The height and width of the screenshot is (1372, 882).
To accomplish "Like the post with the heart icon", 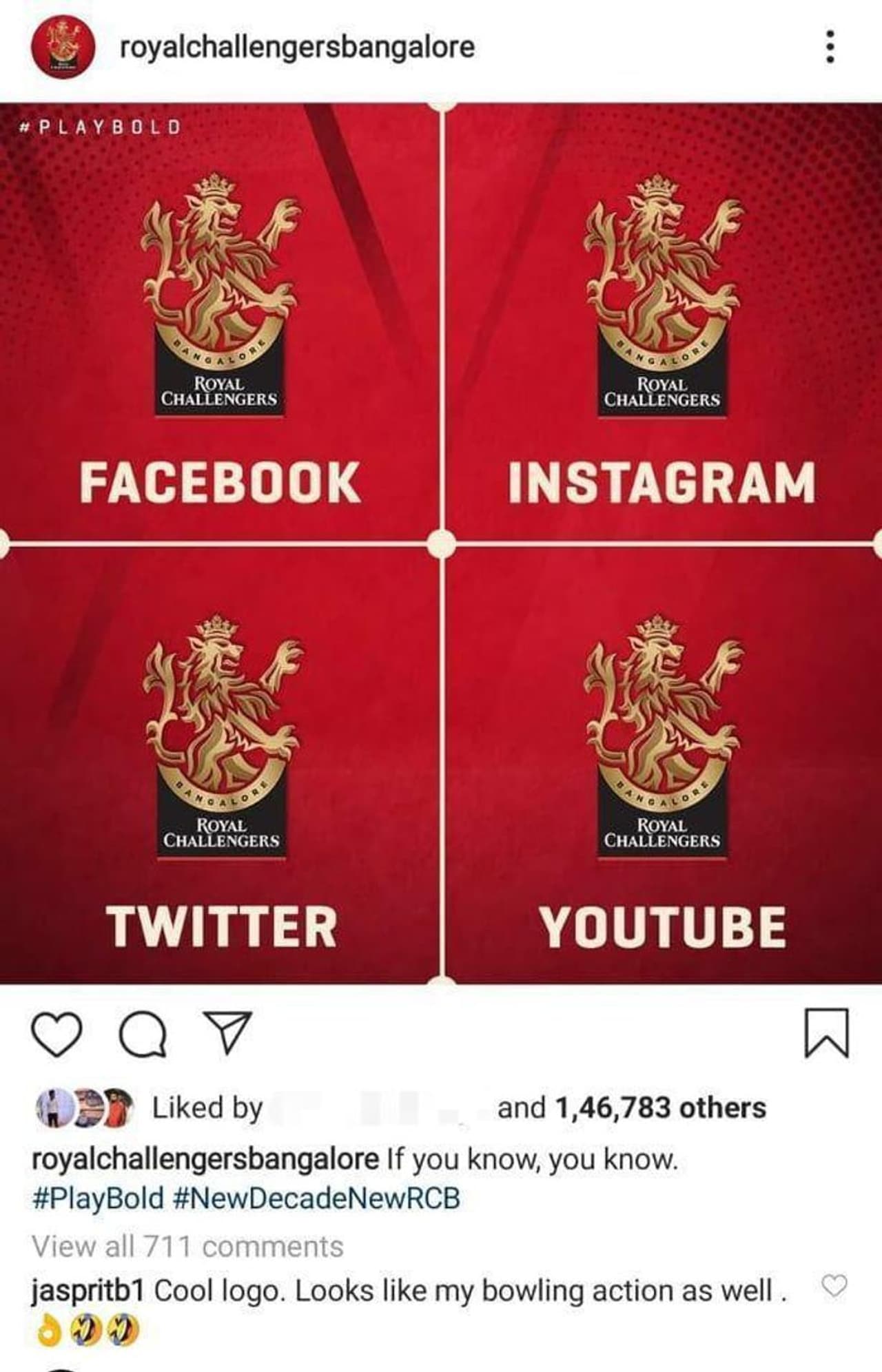I will (57, 1034).
